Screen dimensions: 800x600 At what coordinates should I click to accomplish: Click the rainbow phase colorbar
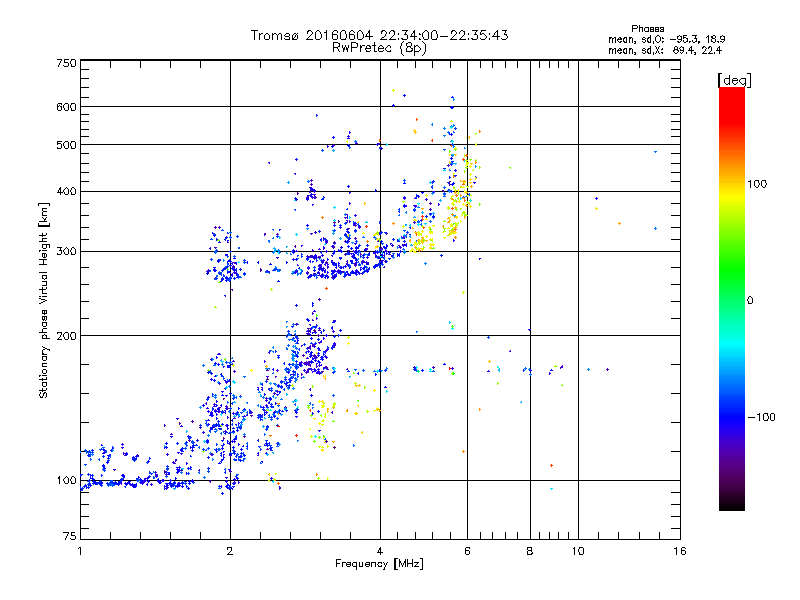tap(732, 298)
